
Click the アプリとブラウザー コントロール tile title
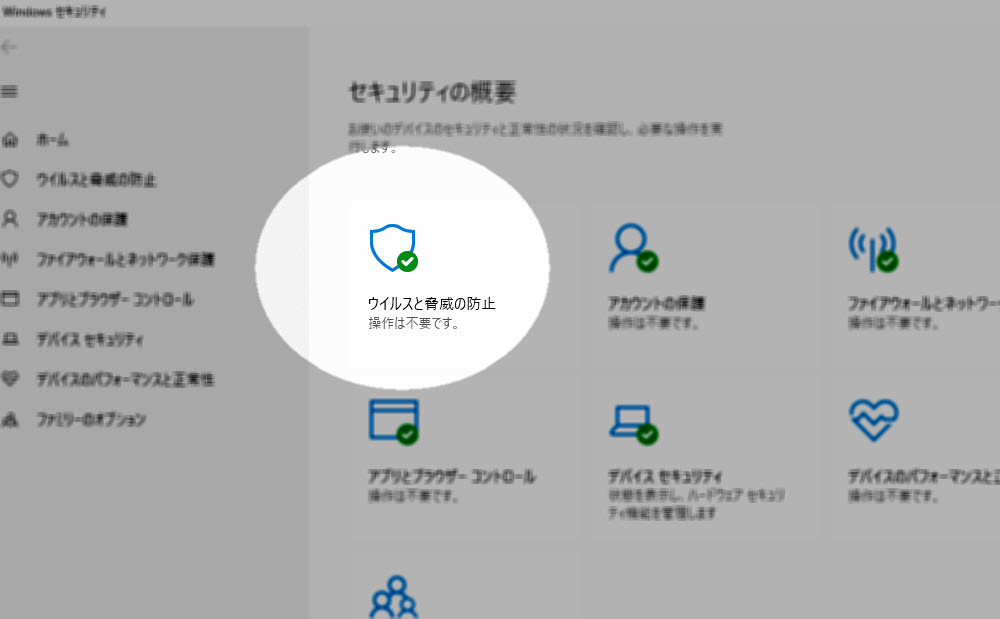tap(452, 476)
